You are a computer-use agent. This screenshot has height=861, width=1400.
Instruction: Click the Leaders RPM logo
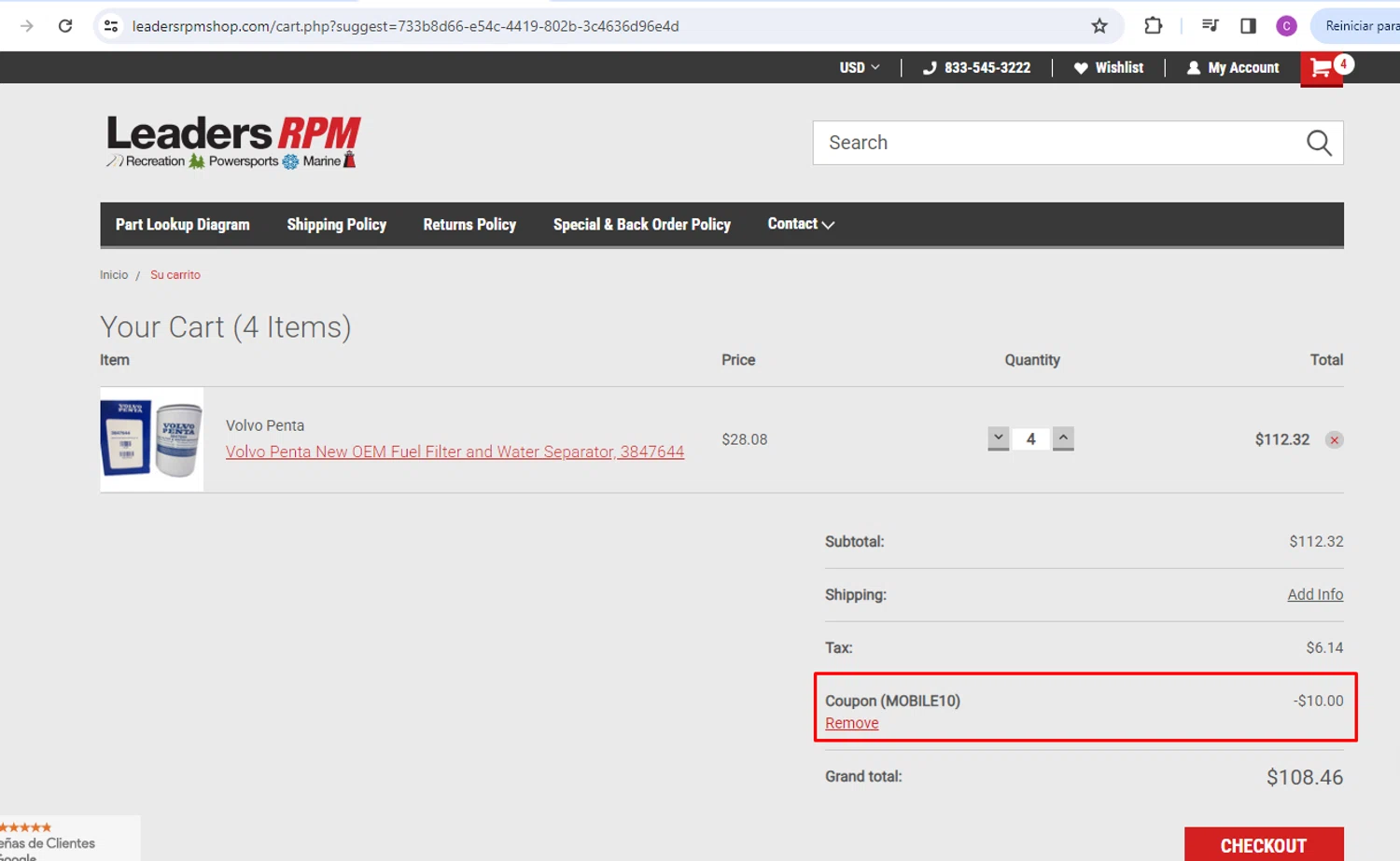[233, 142]
